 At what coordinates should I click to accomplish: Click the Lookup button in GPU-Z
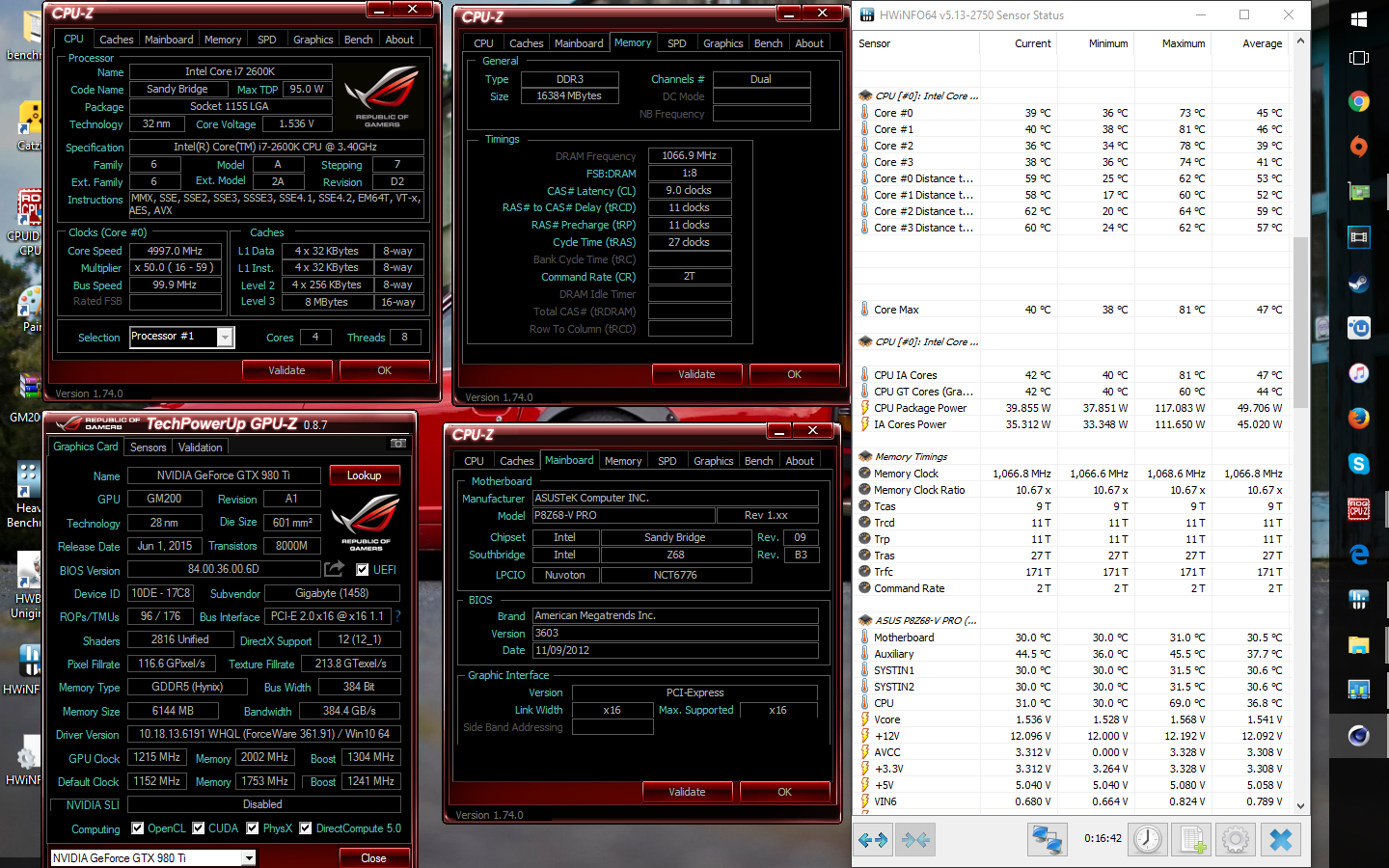pyautogui.click(x=365, y=475)
